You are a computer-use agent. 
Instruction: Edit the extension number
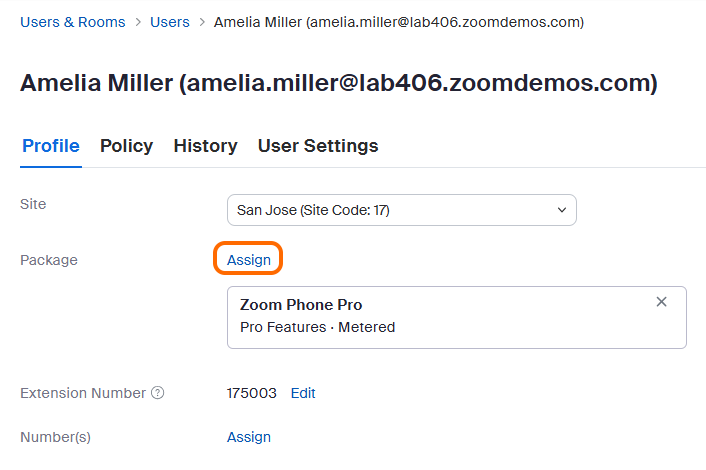click(303, 393)
